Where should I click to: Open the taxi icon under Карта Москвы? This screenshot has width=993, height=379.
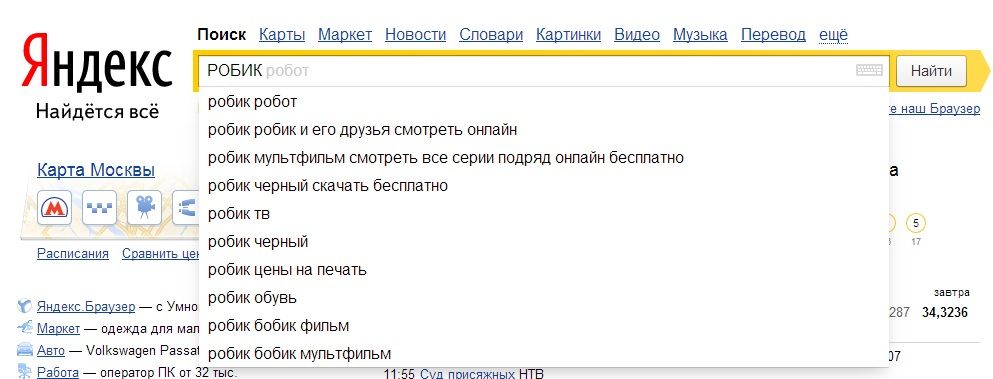[x=99, y=207]
